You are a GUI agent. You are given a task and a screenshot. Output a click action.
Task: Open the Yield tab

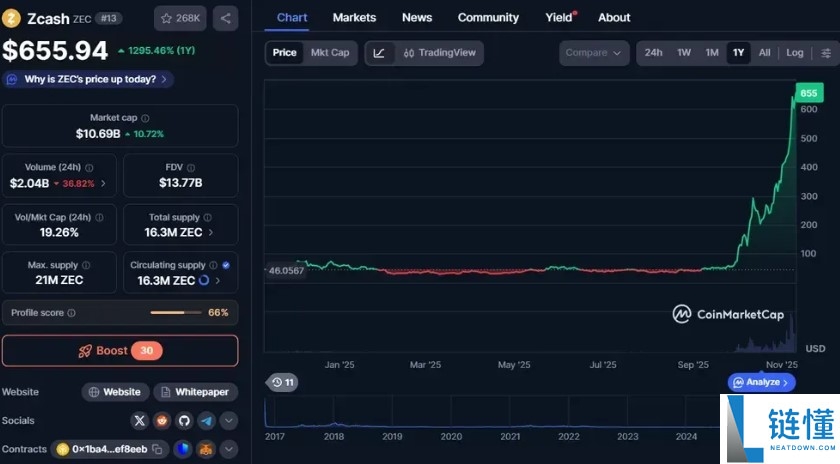point(560,18)
